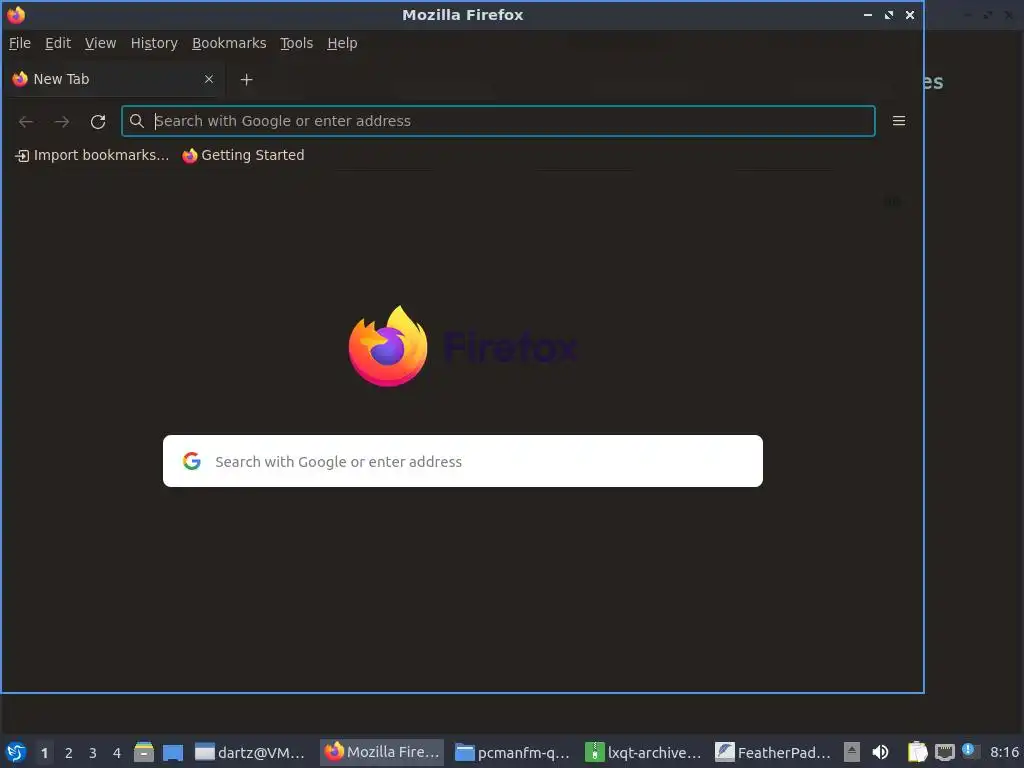1024x768 pixels.
Task: Switch to desktop 1
Action: tap(44, 753)
